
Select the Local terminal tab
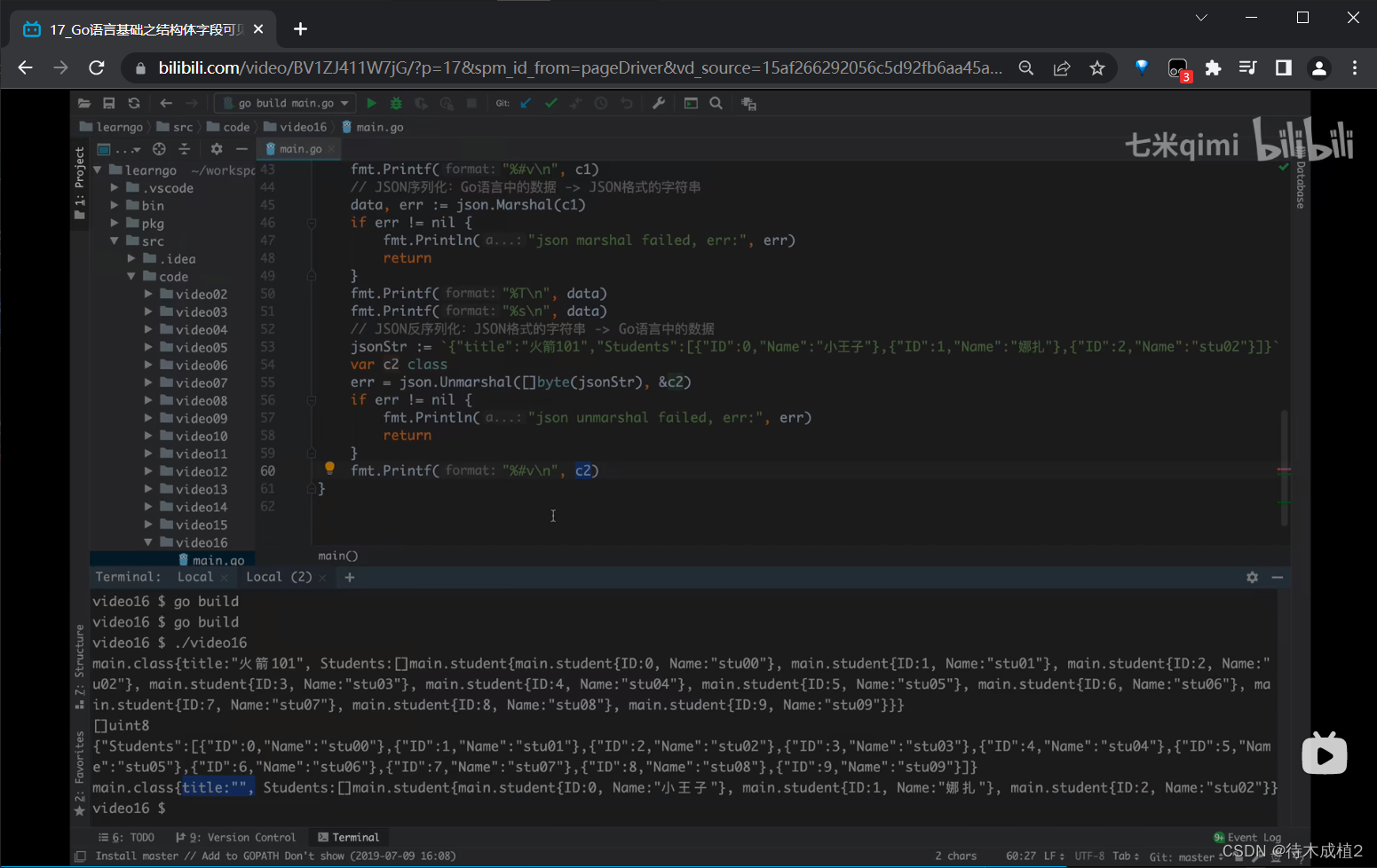195,577
